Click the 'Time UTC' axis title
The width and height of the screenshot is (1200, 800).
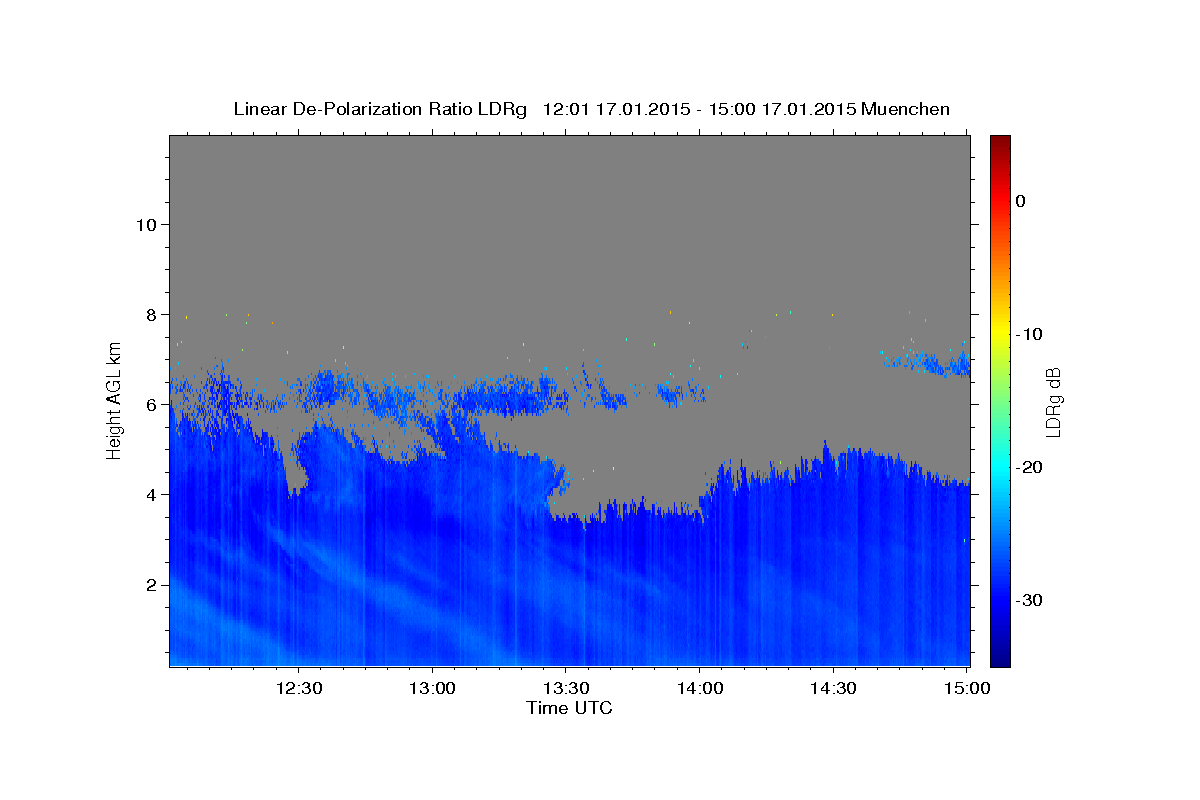click(x=569, y=708)
